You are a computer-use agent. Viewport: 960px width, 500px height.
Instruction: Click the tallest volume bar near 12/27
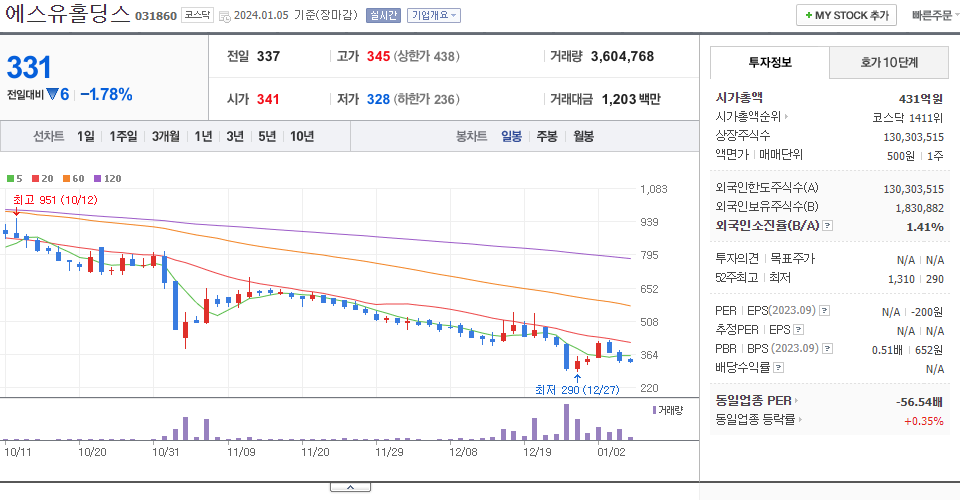(566, 422)
